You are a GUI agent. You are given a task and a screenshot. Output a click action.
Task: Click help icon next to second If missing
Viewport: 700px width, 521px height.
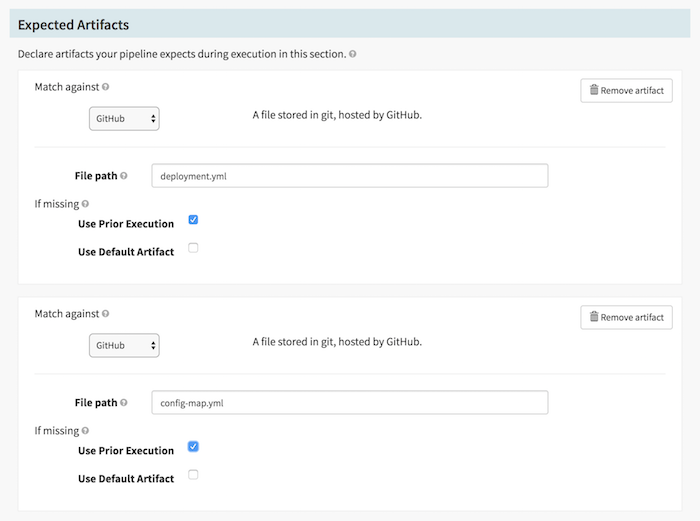85,431
